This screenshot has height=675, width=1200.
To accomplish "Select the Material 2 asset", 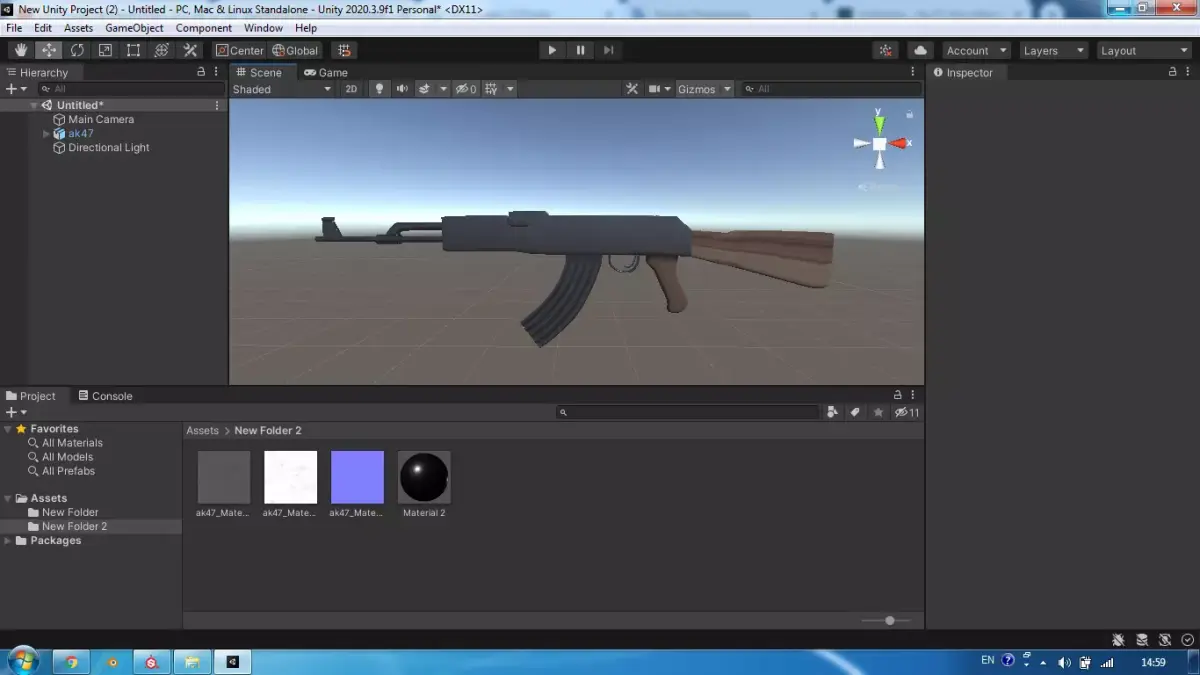I will tap(424, 484).
